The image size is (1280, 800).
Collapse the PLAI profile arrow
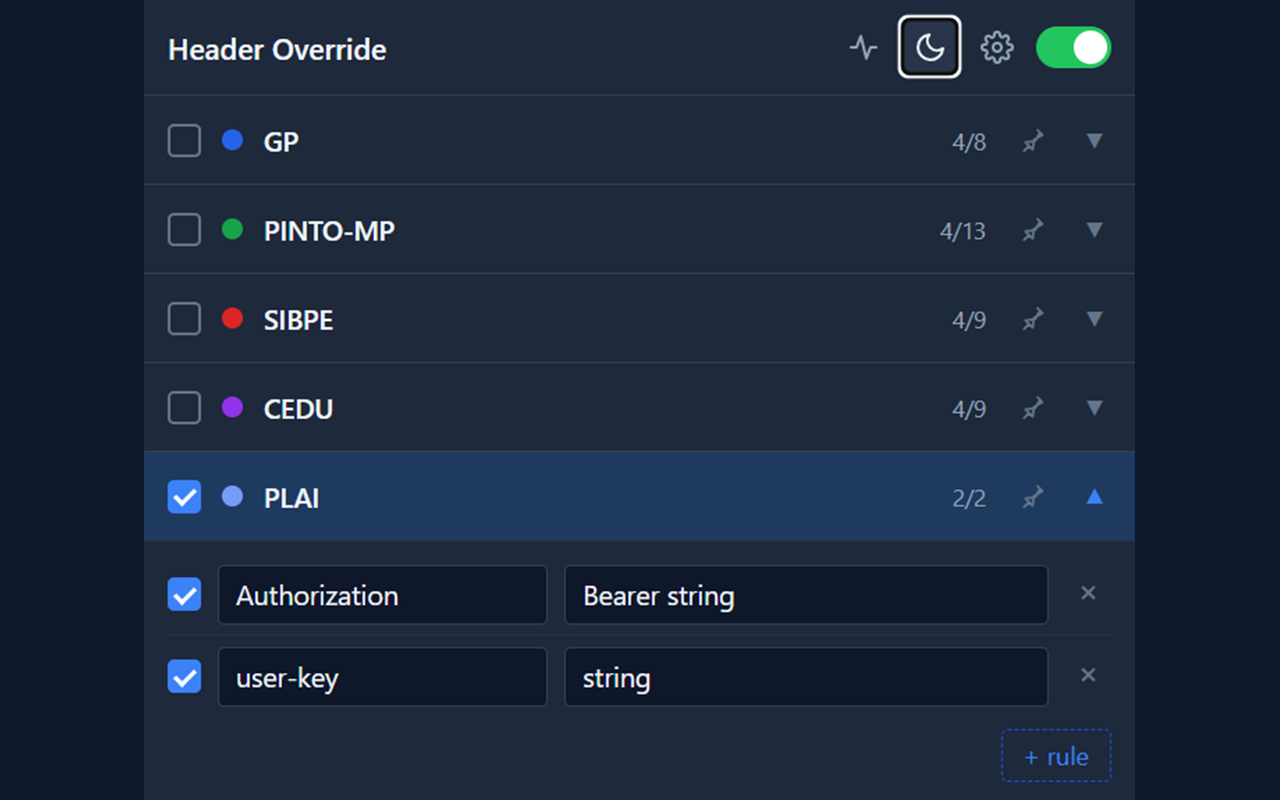pyautogui.click(x=1094, y=496)
